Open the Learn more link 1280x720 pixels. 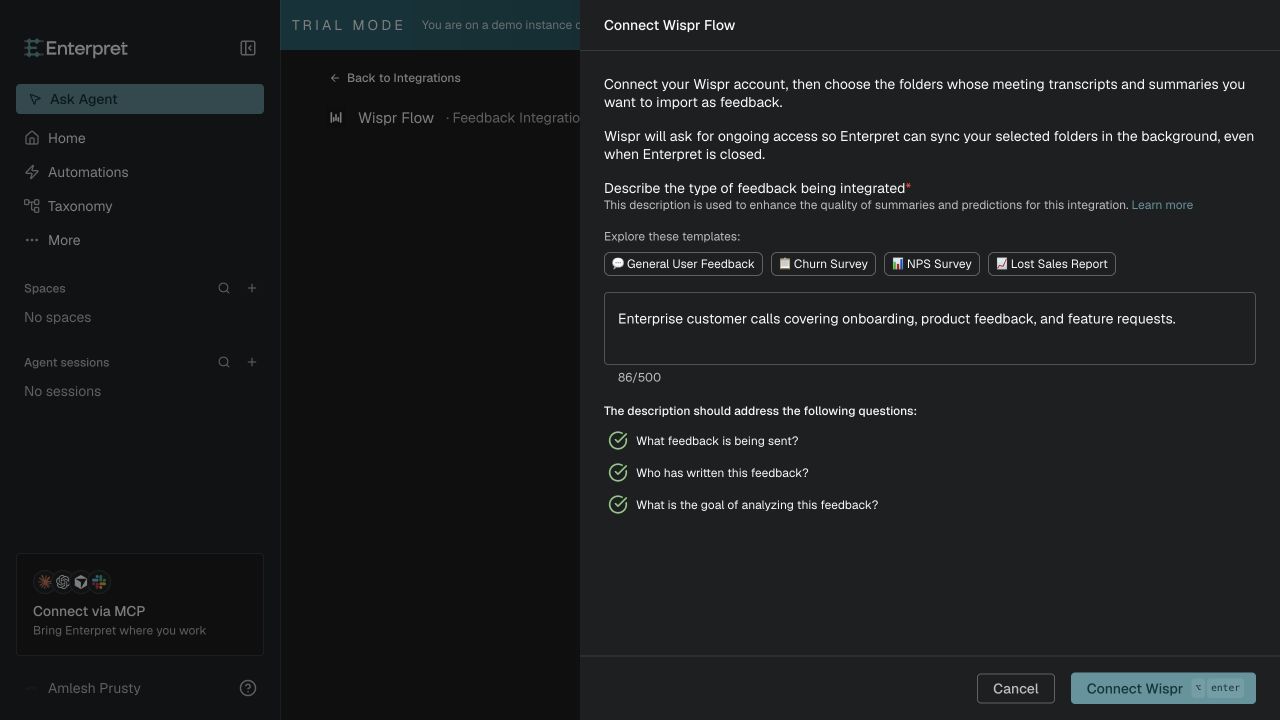1162,205
